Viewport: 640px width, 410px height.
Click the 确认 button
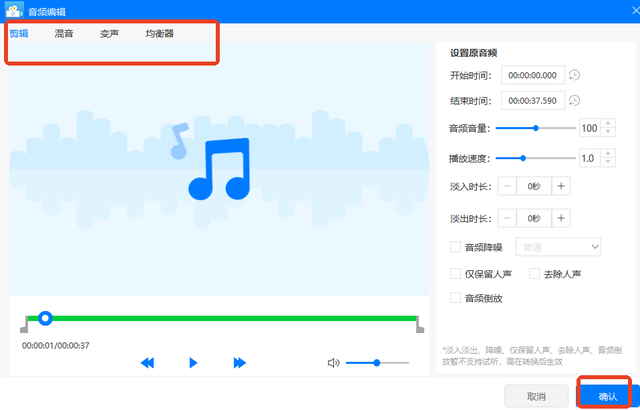[x=607, y=396]
